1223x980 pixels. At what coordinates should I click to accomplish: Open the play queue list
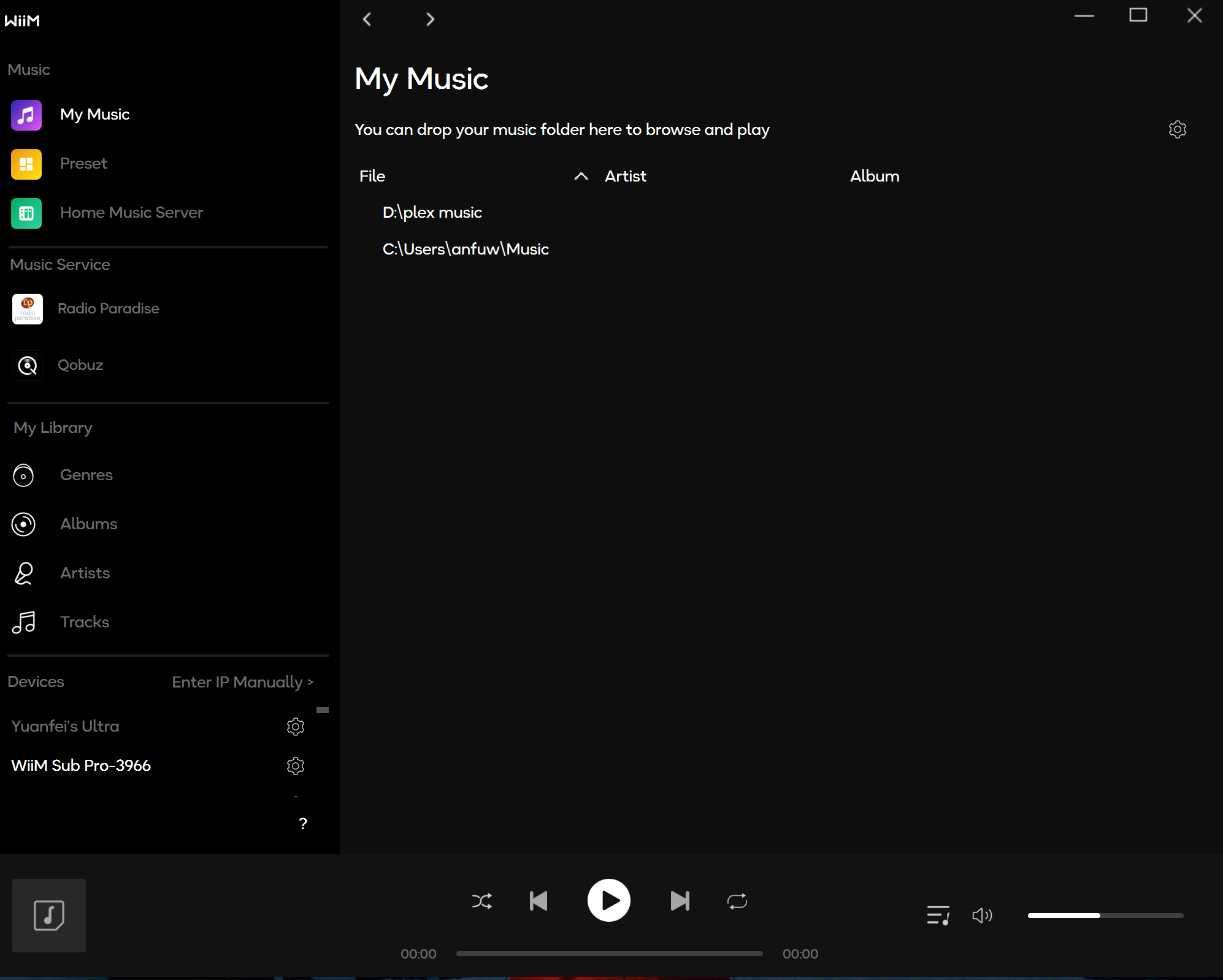[938, 916]
